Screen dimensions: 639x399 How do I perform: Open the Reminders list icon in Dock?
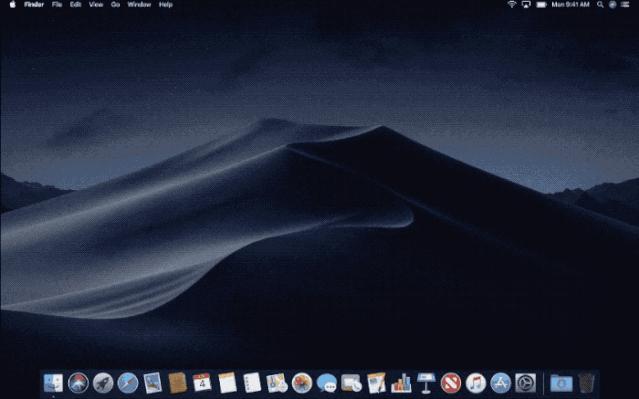click(x=252, y=383)
